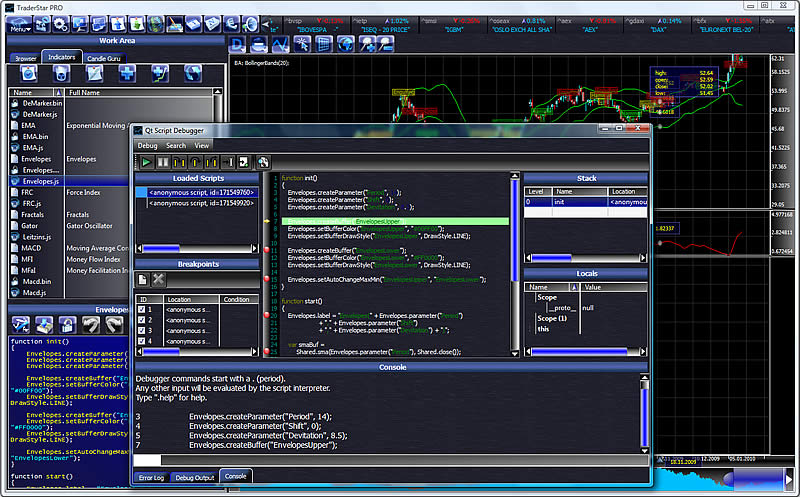Click the zoom in magnifier on chart toolbar

click(367, 44)
